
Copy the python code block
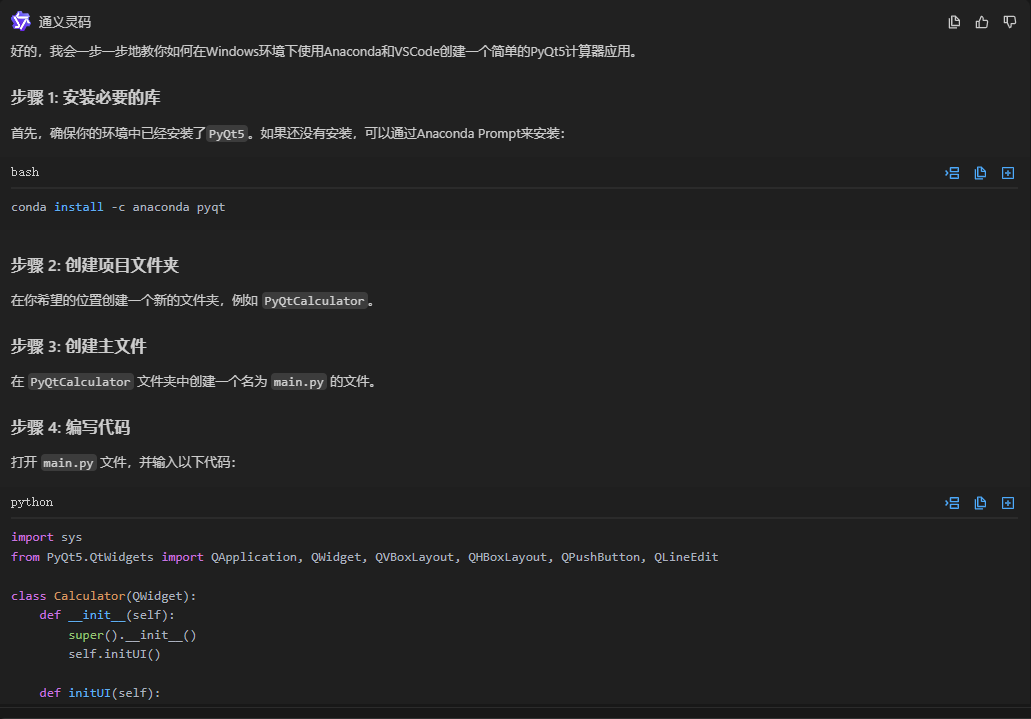(x=980, y=503)
